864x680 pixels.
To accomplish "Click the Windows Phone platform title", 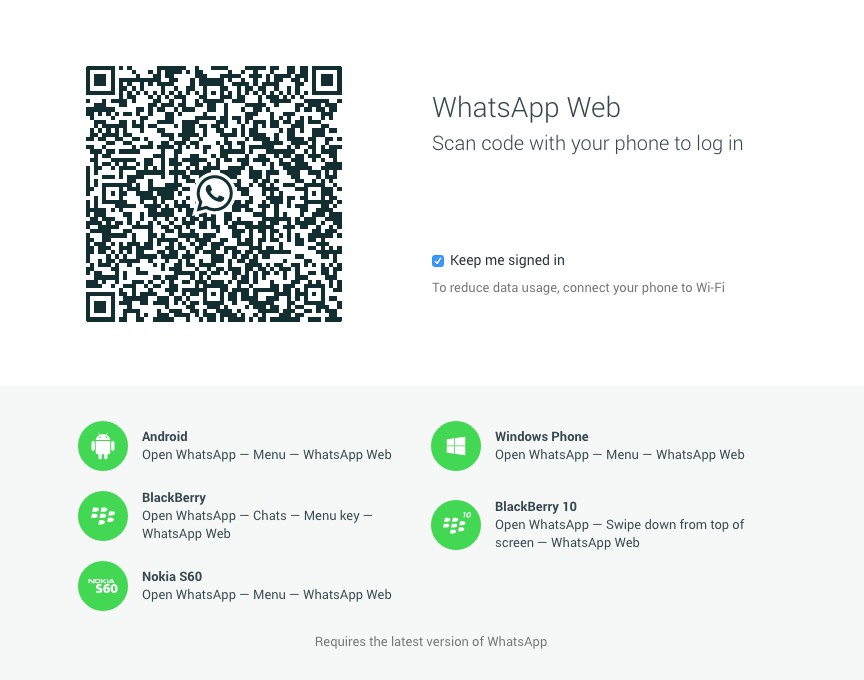I will (542, 436).
